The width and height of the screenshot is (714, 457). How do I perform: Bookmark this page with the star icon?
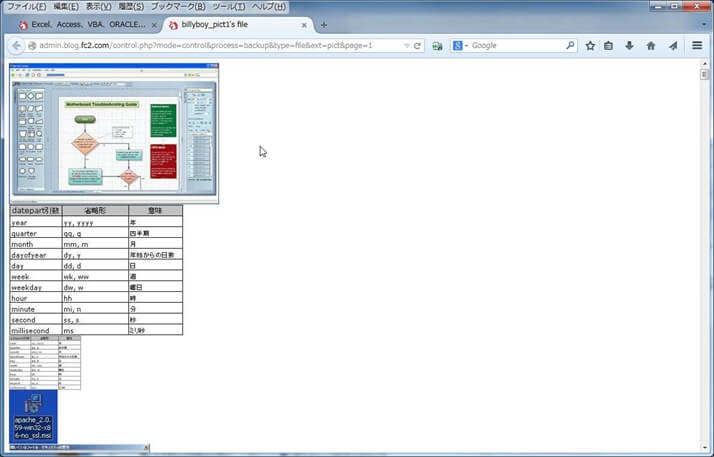[x=590, y=46]
